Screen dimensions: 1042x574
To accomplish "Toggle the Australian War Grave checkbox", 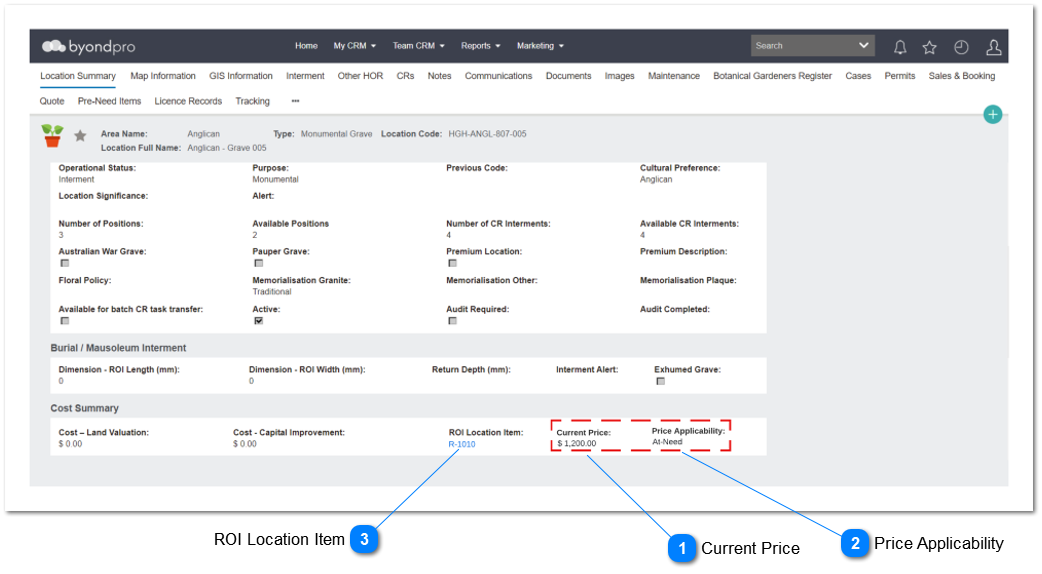I will tap(64, 263).
